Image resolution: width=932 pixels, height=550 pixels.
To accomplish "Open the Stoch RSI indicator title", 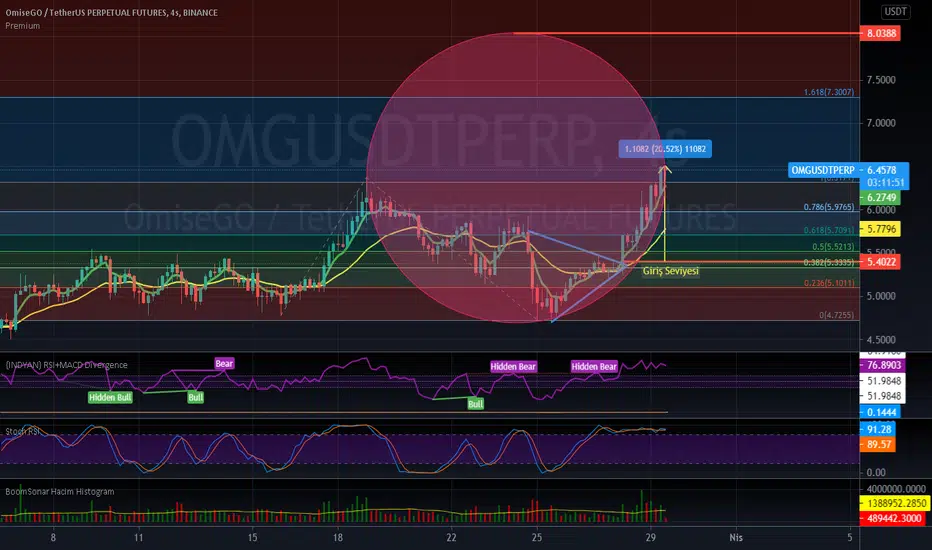I will tap(23, 431).
